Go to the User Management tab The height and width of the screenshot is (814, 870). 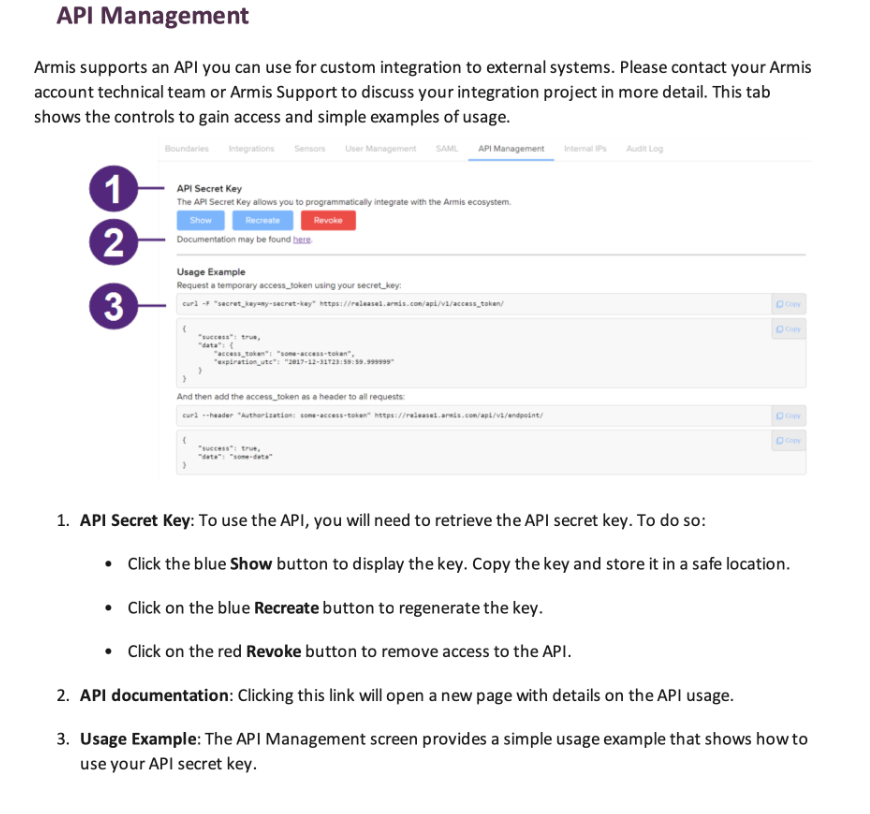tap(381, 149)
